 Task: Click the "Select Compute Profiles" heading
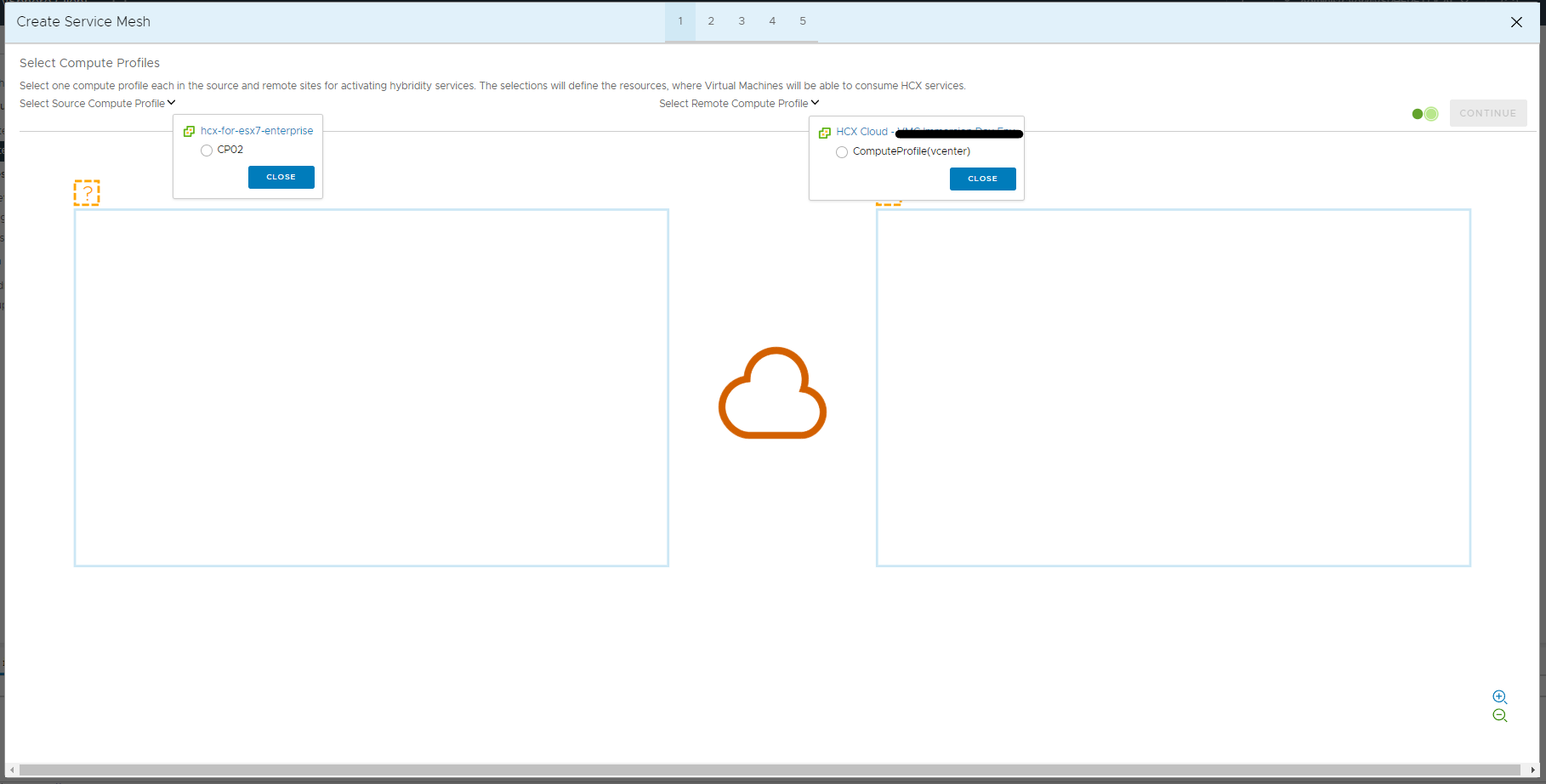pyautogui.click(x=89, y=63)
